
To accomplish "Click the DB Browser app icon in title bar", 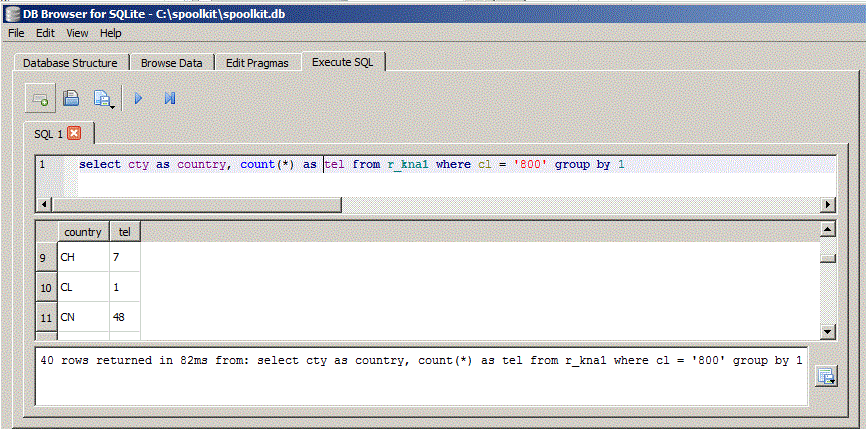I will coord(12,12).
